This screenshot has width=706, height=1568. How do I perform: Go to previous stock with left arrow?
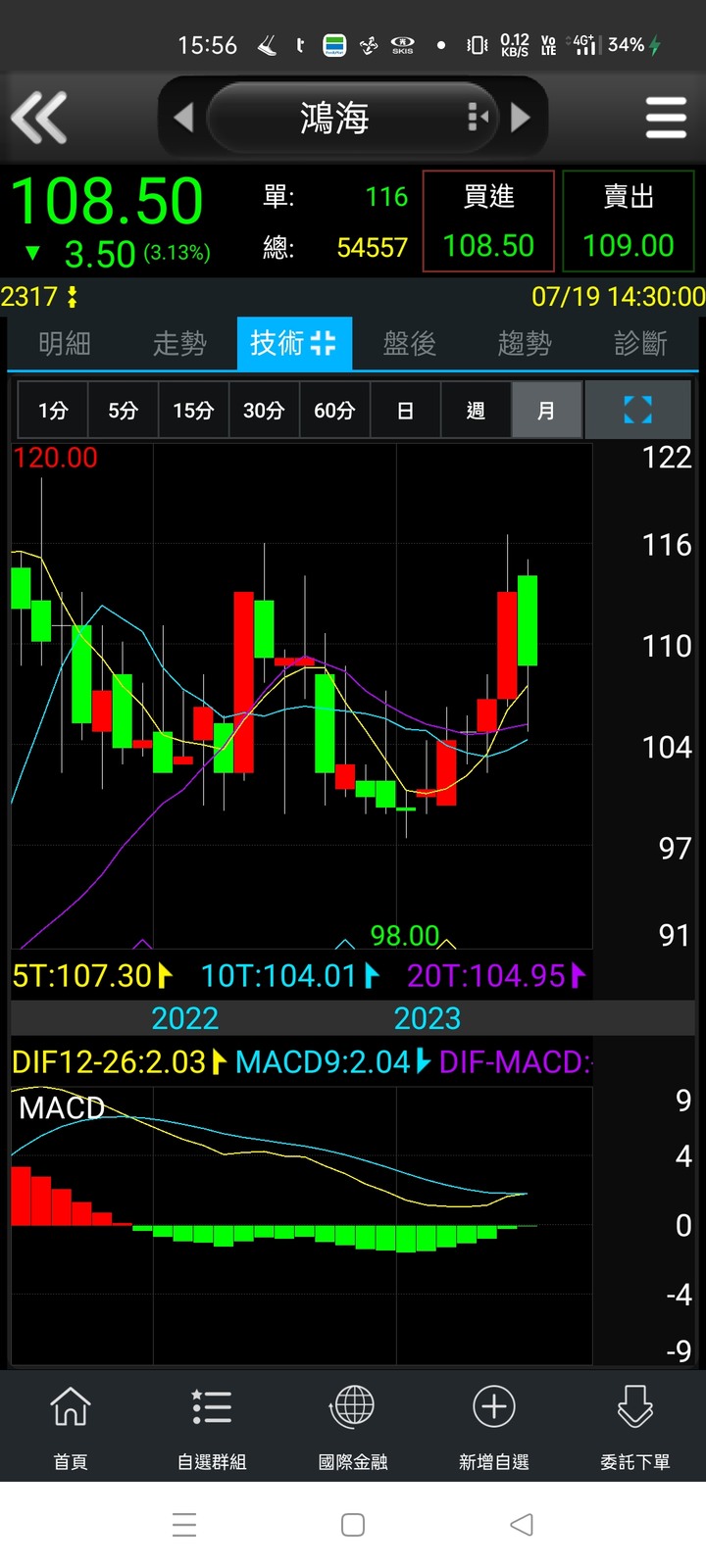(x=183, y=118)
